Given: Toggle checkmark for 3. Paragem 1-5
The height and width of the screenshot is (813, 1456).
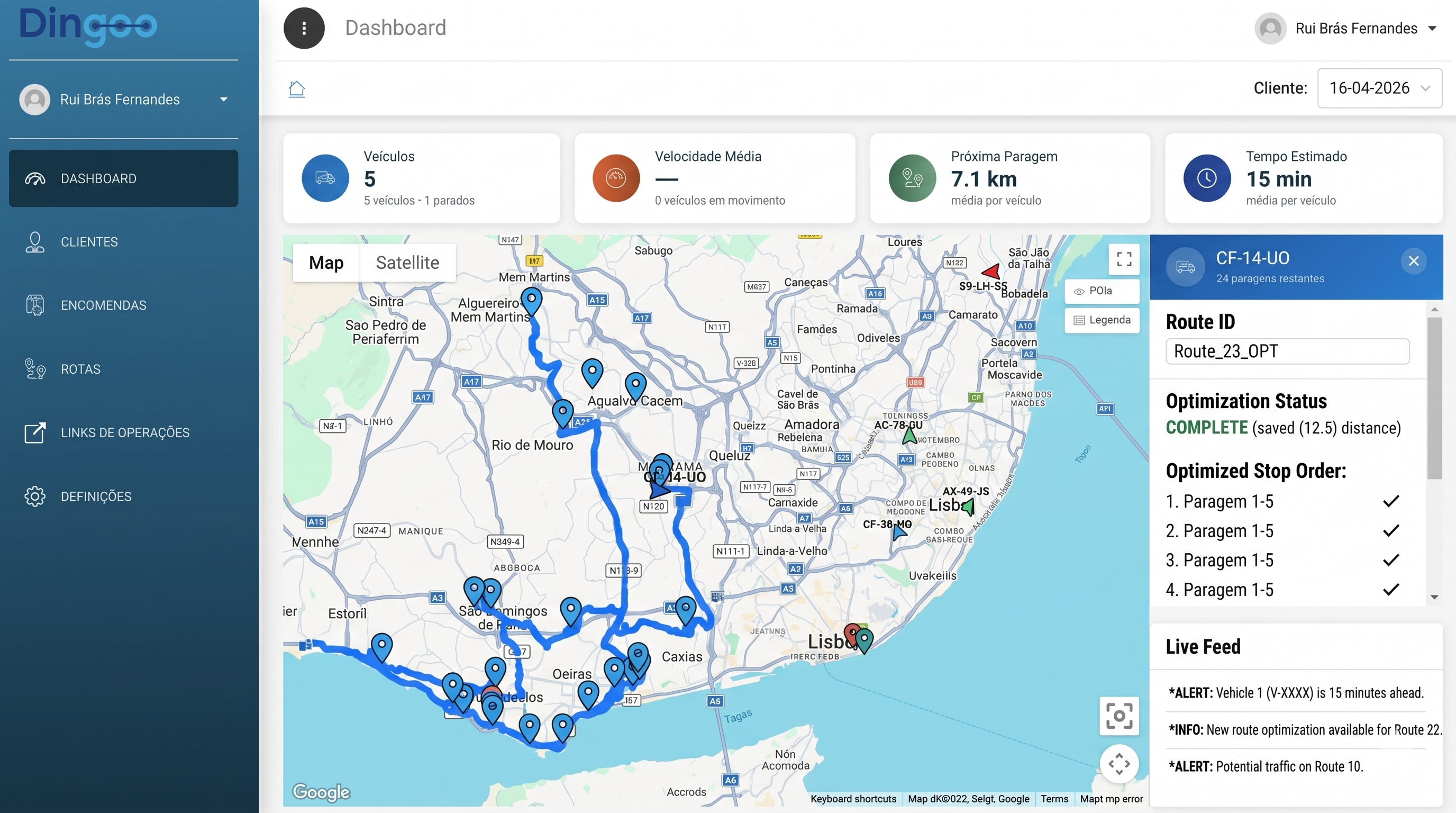Looking at the screenshot, I should 1391,559.
